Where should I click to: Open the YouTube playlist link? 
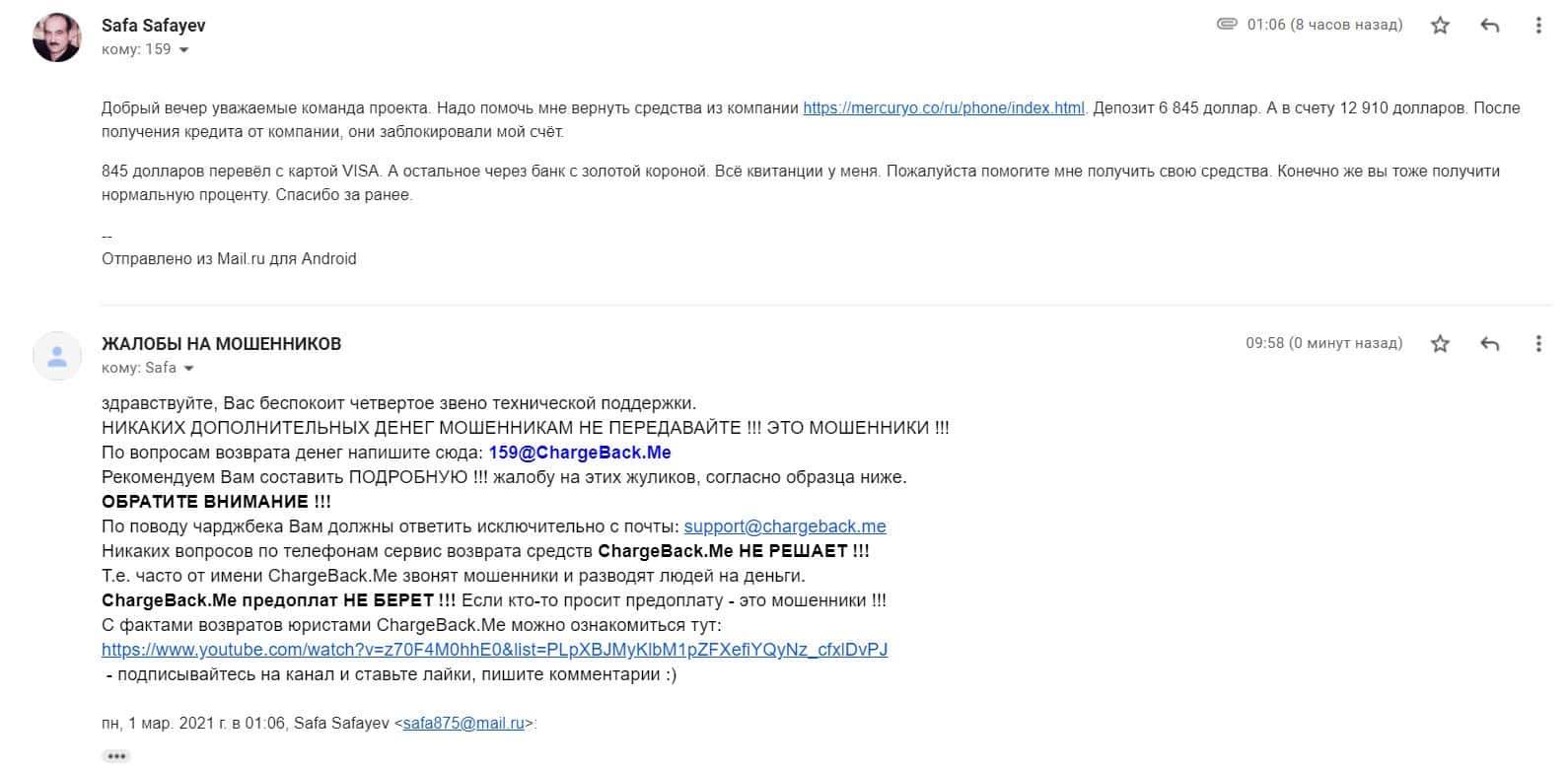click(x=494, y=650)
